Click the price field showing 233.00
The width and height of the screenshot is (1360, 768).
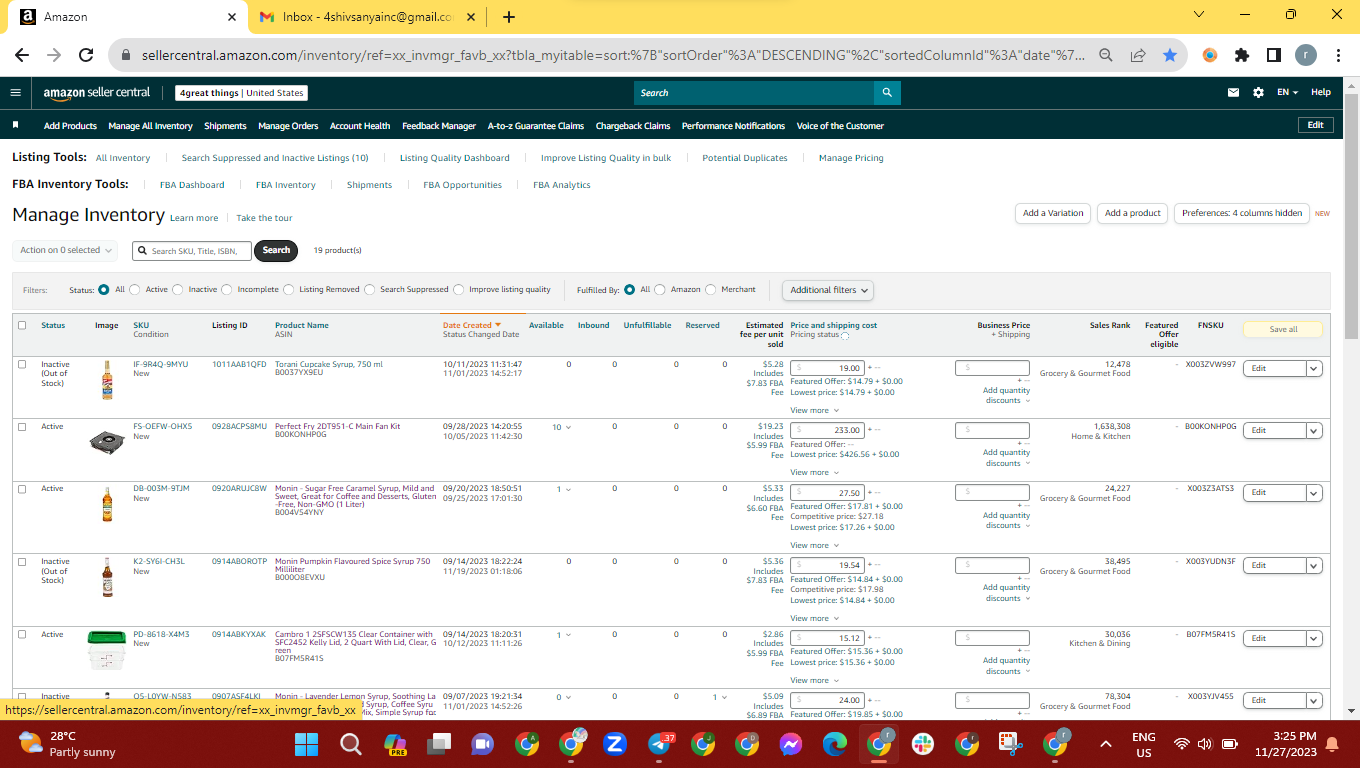tap(828, 430)
